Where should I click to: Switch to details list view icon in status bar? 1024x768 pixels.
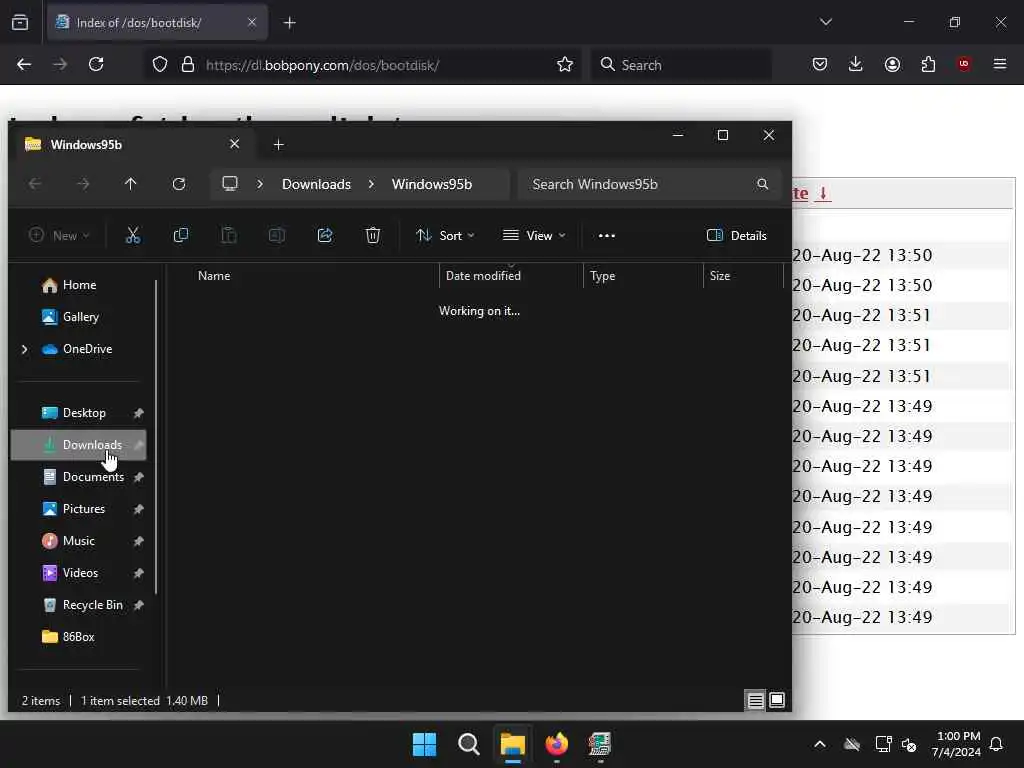tap(756, 701)
